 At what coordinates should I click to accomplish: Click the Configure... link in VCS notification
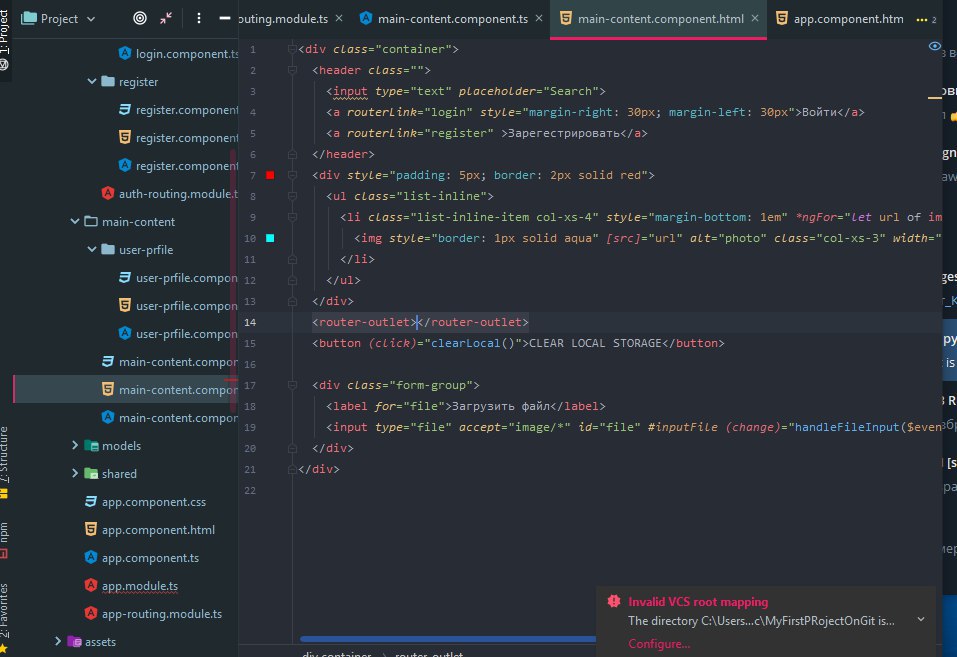pos(658,643)
